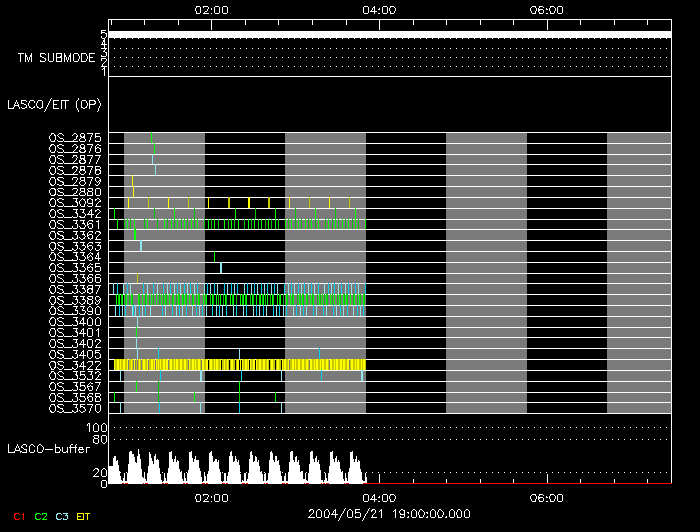The width and height of the screenshot is (700, 532).
Task: Click the 2004/05/21 19:00:00.000 date label
Action: tap(390, 513)
